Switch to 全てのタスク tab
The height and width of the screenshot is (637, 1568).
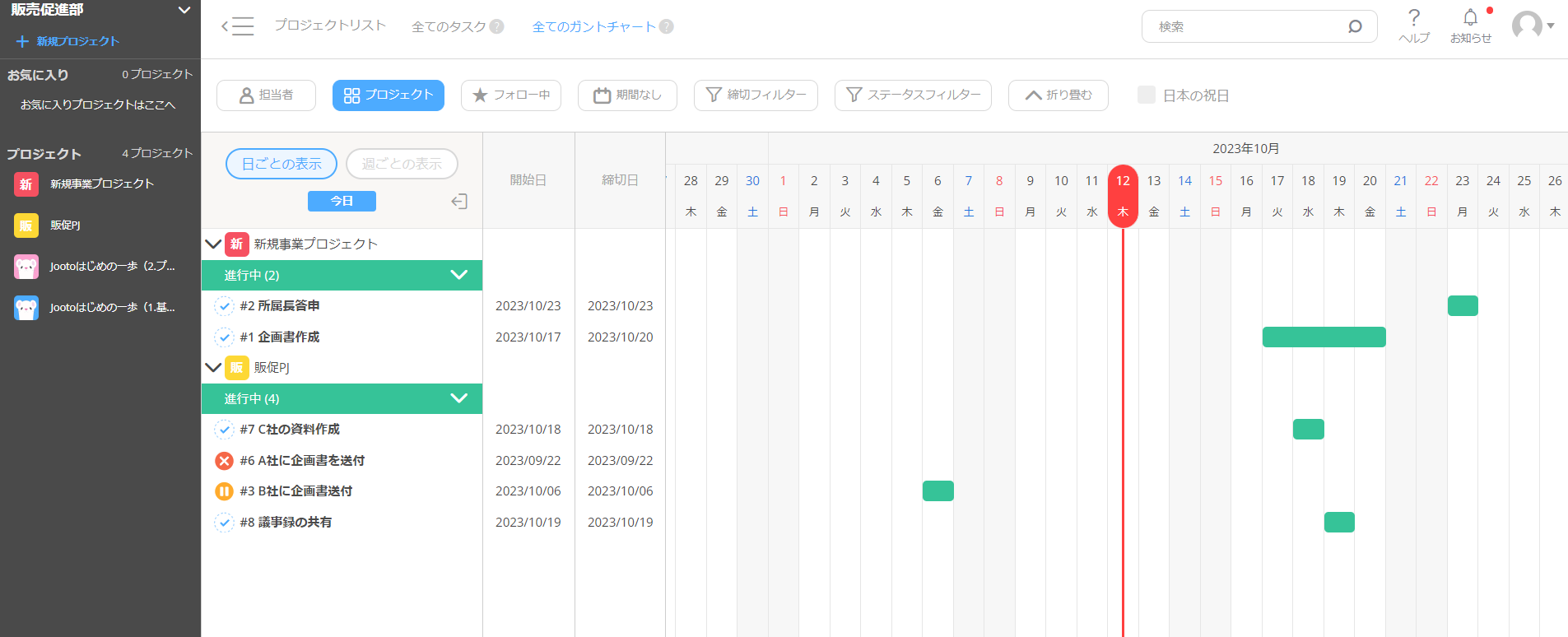449,26
